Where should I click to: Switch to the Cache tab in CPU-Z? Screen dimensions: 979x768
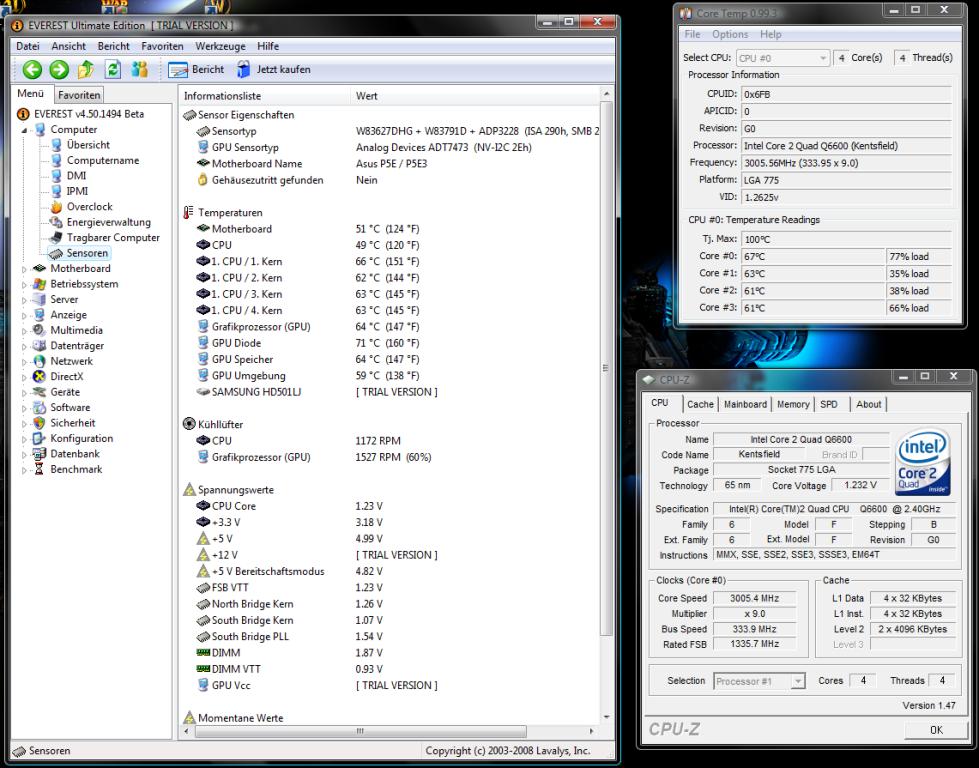(x=700, y=405)
